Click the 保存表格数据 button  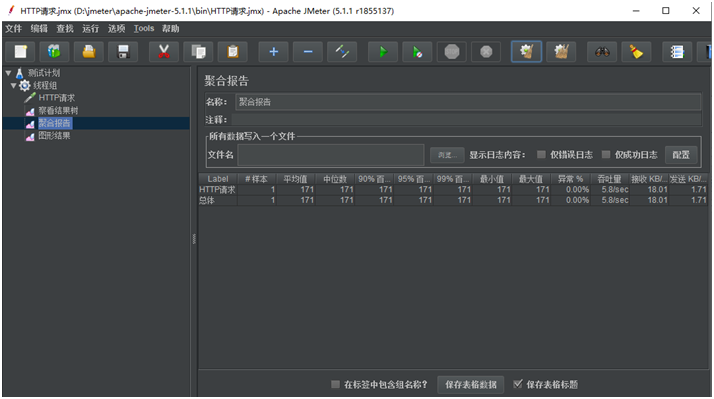(471, 384)
